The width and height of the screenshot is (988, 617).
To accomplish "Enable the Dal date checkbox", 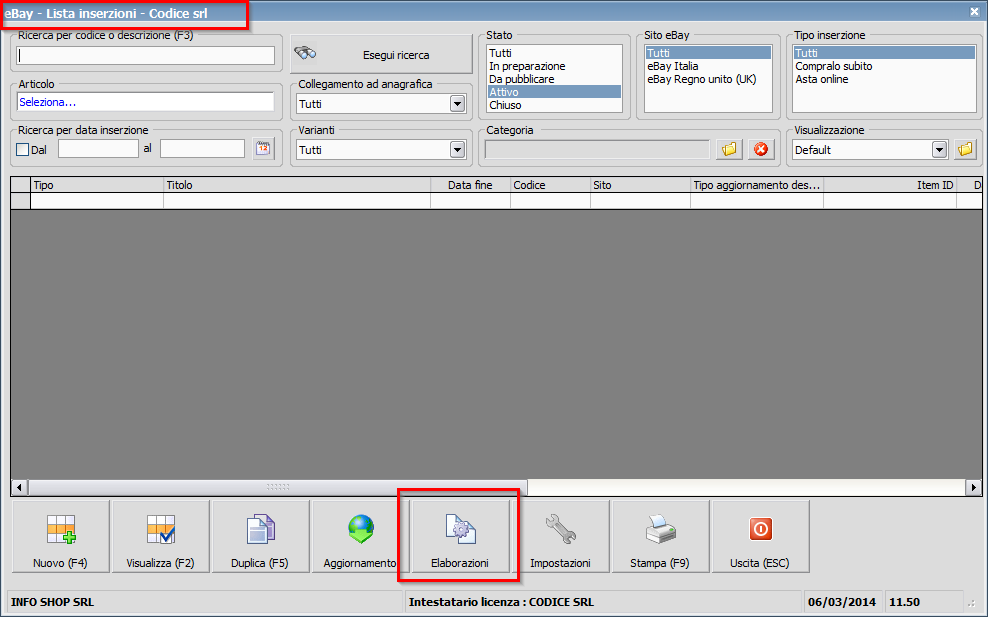I will point(23,149).
